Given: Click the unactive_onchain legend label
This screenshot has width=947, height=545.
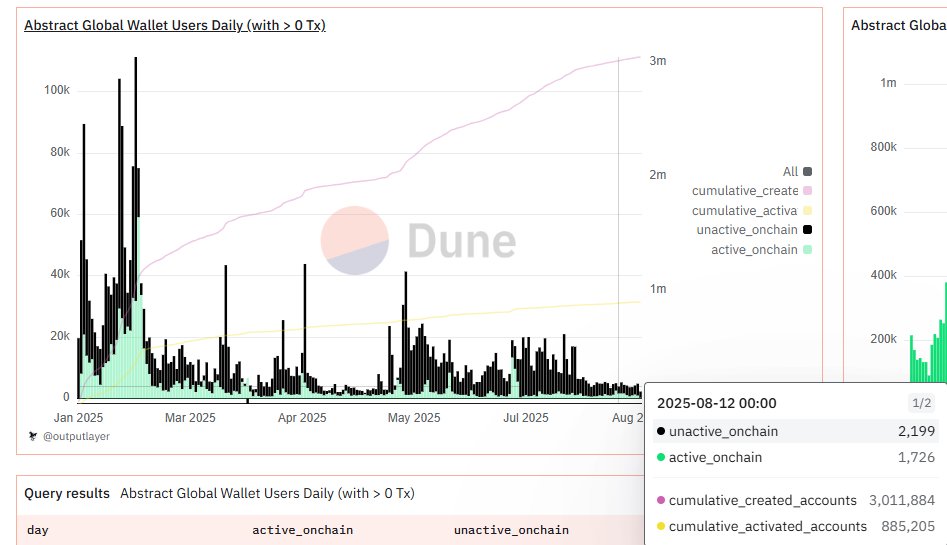Looking at the screenshot, I should (747, 230).
